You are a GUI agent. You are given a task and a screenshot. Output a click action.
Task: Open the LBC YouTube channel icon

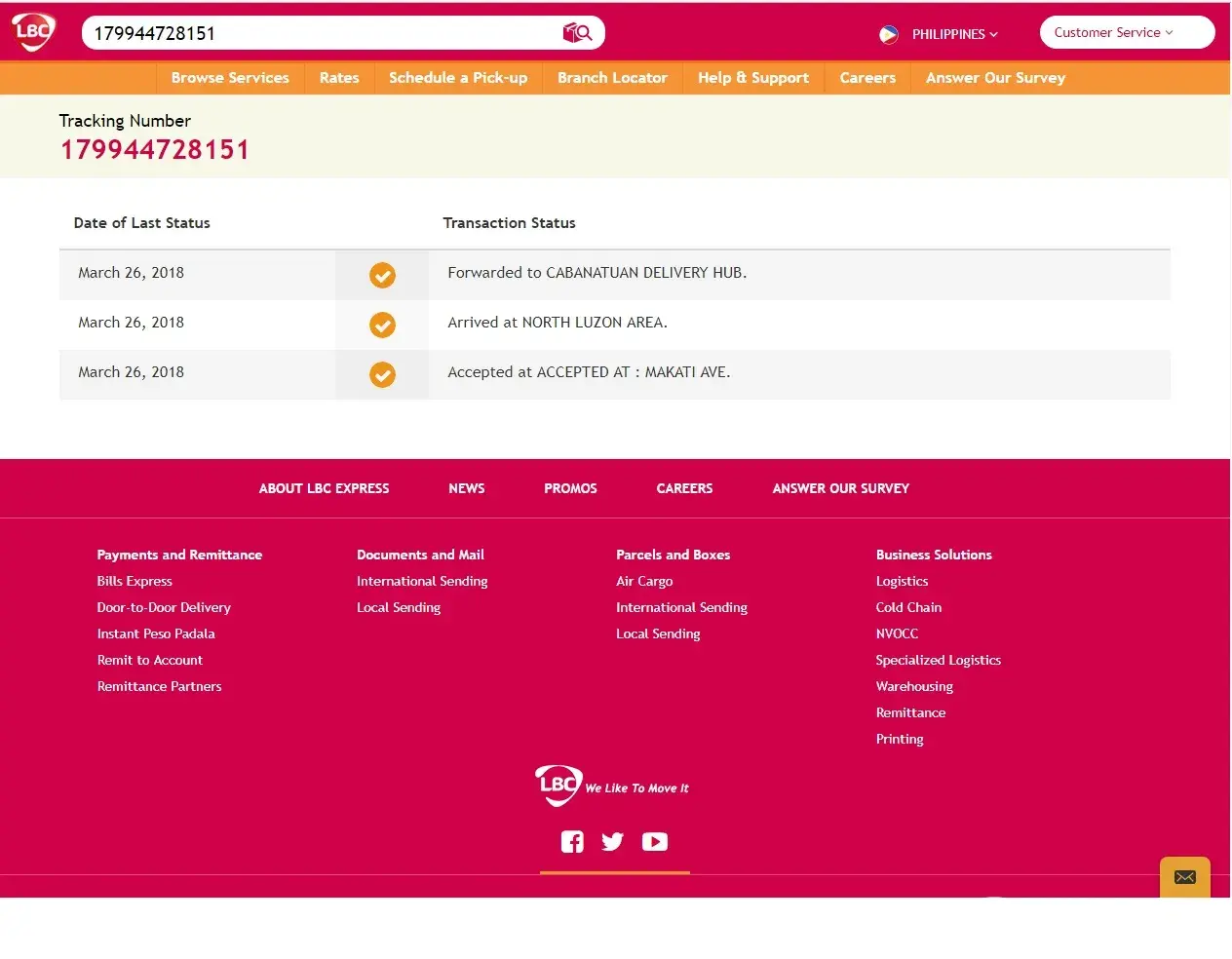click(655, 842)
